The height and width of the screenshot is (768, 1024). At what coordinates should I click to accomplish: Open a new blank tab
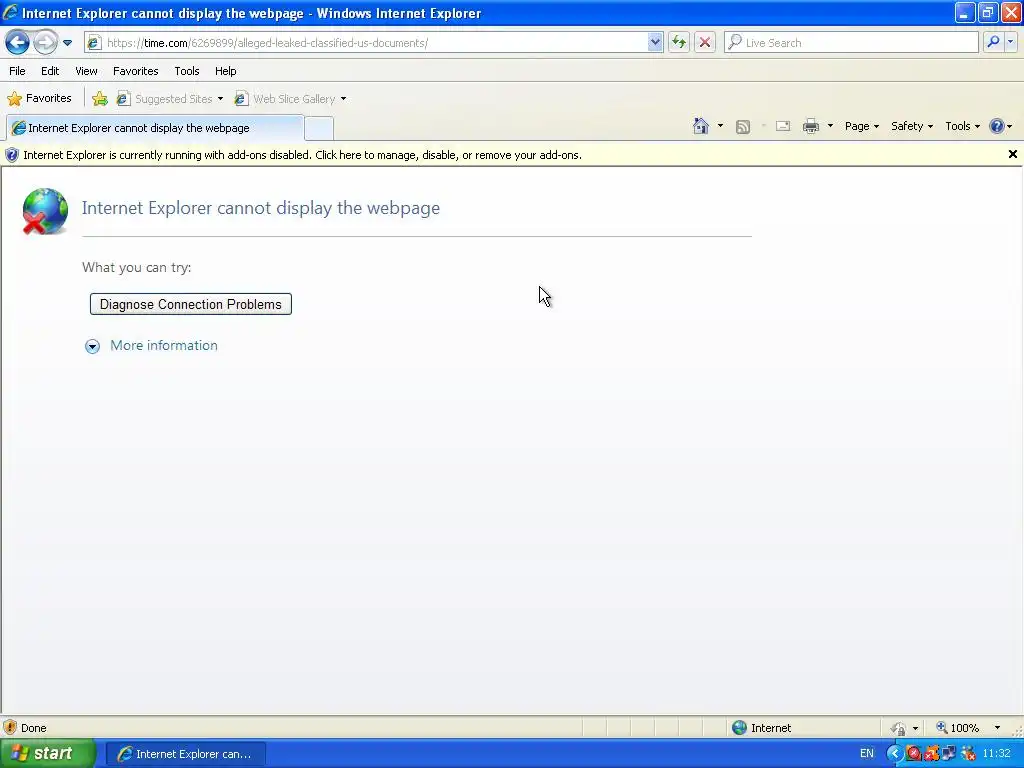pyautogui.click(x=319, y=129)
